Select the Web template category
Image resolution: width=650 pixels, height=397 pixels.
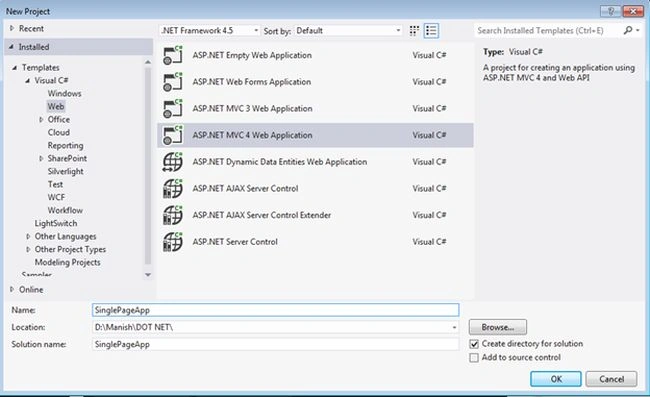click(56, 107)
